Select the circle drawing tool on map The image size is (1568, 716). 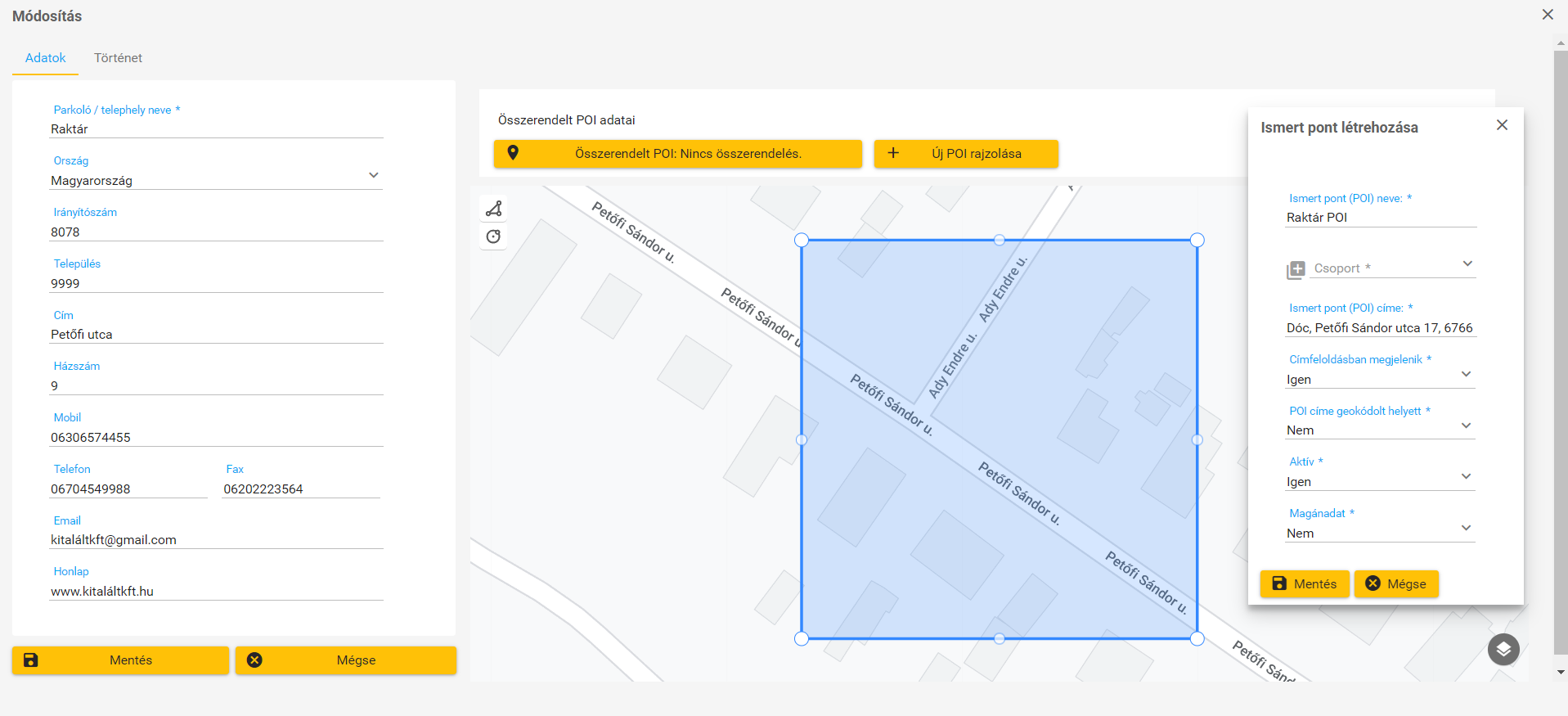pyautogui.click(x=493, y=236)
